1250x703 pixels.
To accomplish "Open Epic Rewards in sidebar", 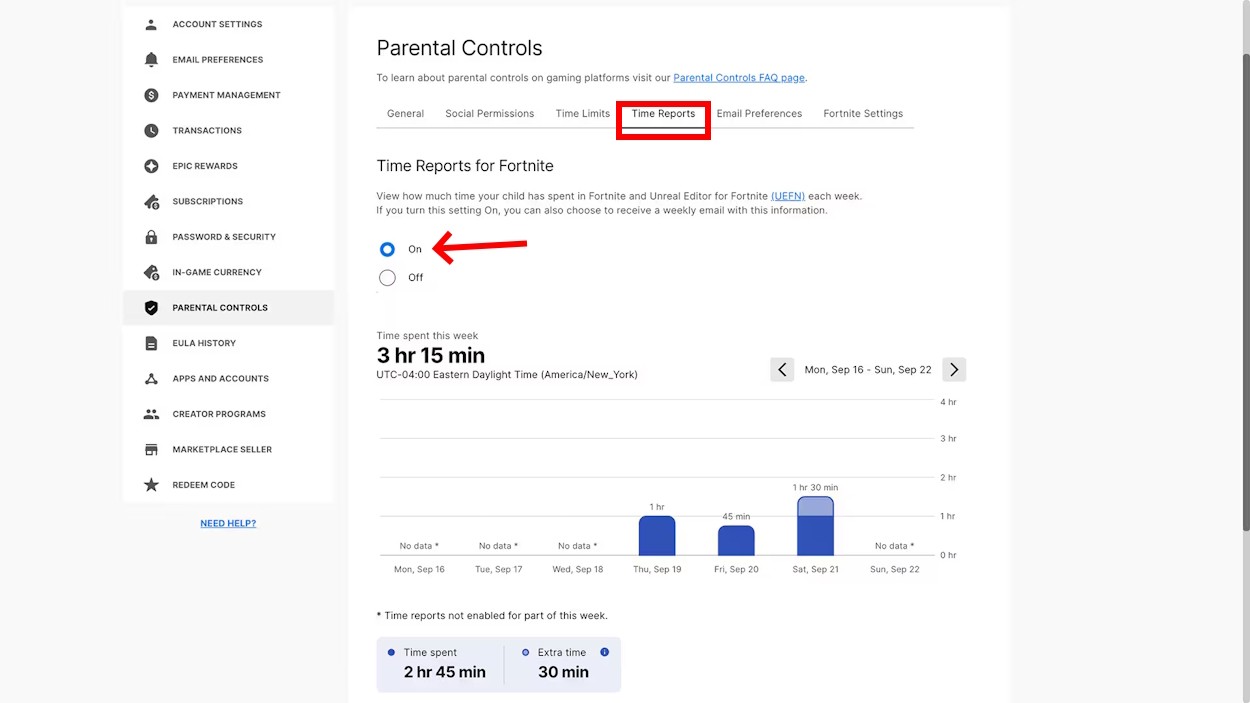I will pos(229,166).
